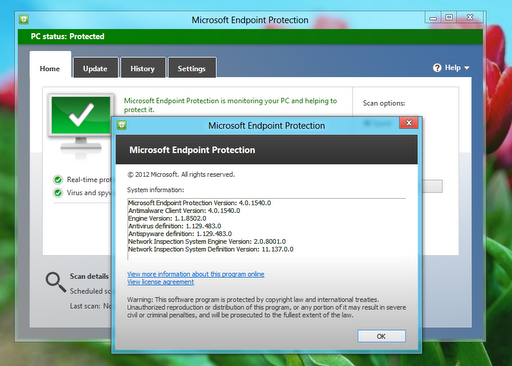
Task: Click the shield icon in About dialog title
Action: tap(122, 125)
